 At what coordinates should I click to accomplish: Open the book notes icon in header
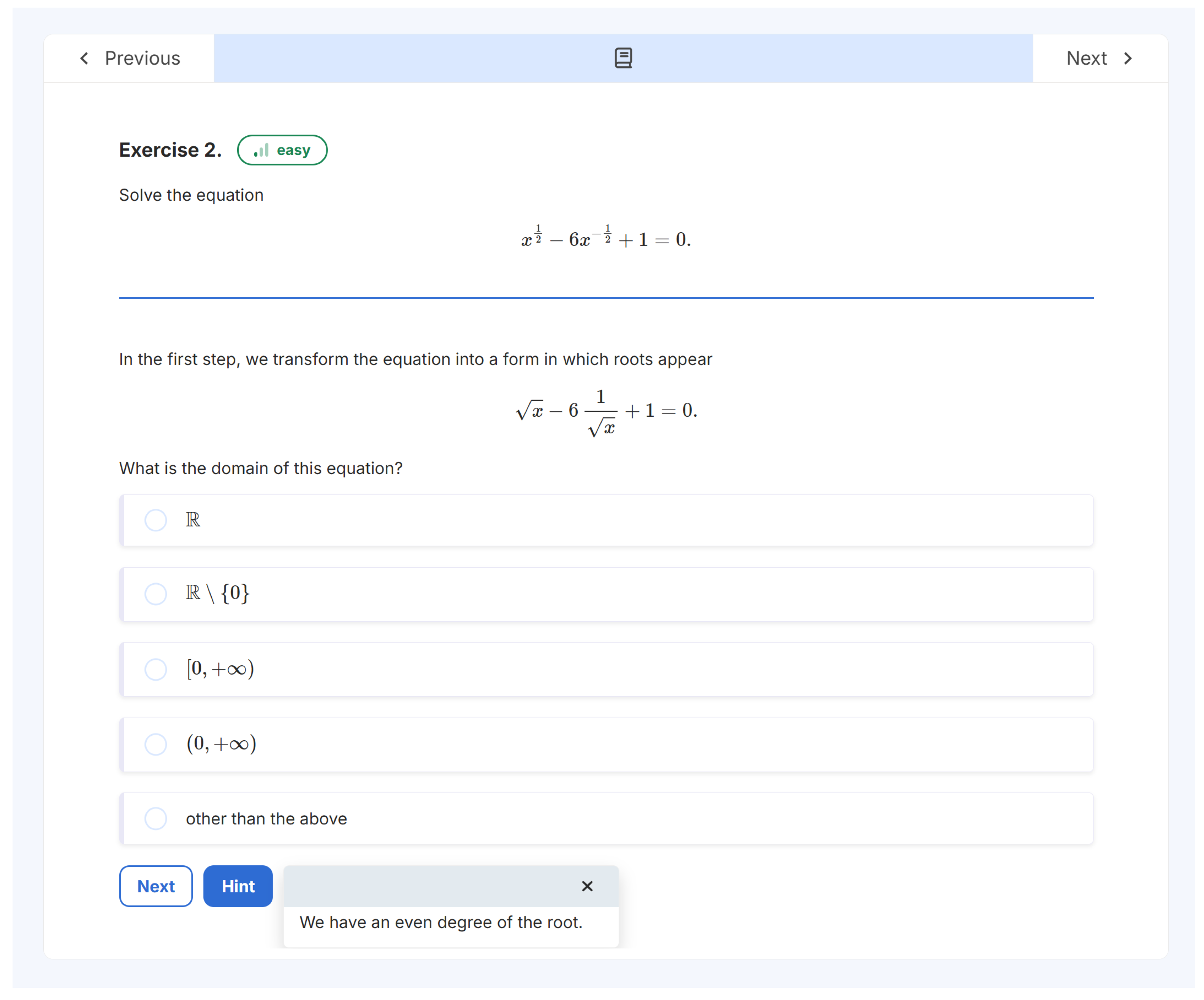(623, 58)
